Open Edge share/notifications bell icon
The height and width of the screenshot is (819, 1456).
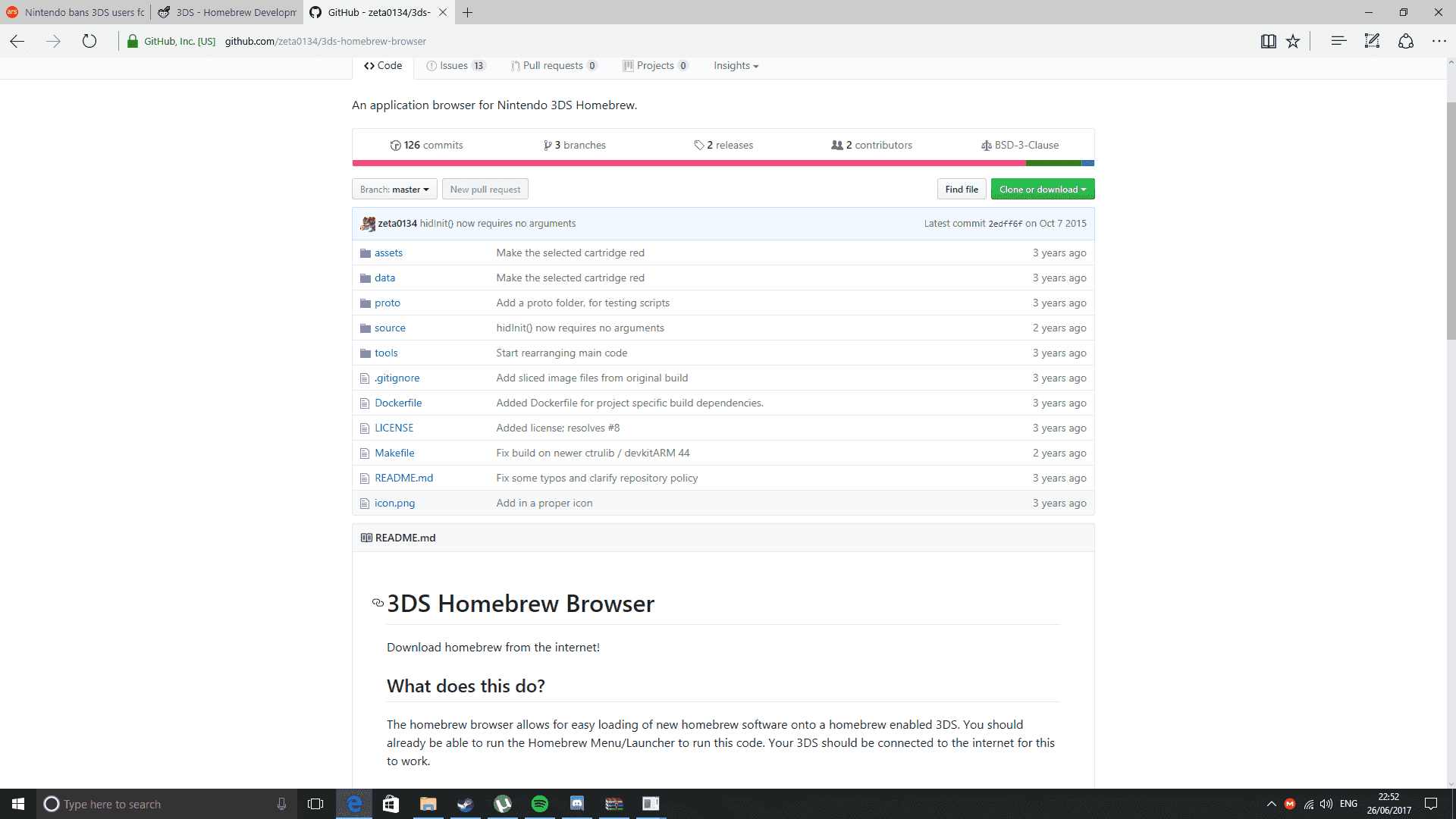coord(1406,42)
